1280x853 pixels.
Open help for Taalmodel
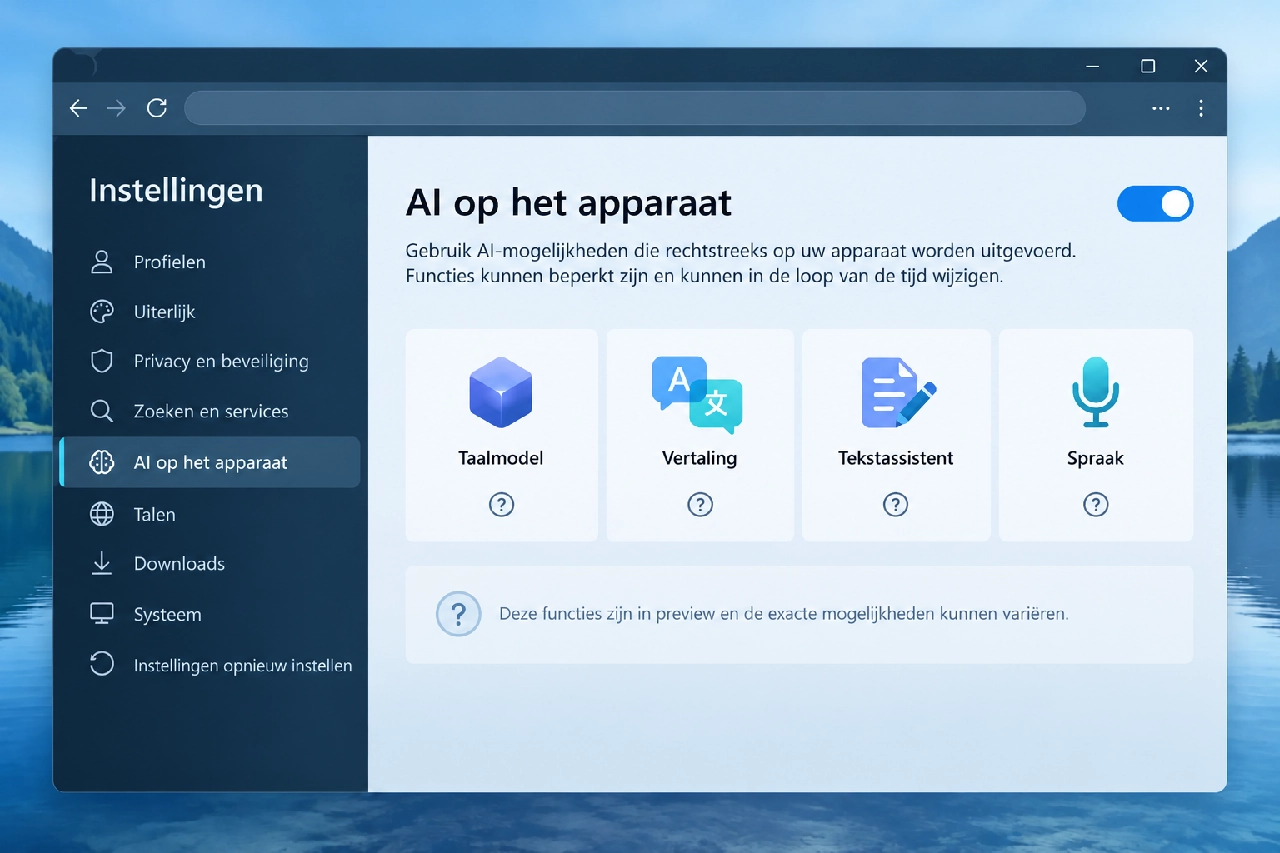(x=501, y=505)
